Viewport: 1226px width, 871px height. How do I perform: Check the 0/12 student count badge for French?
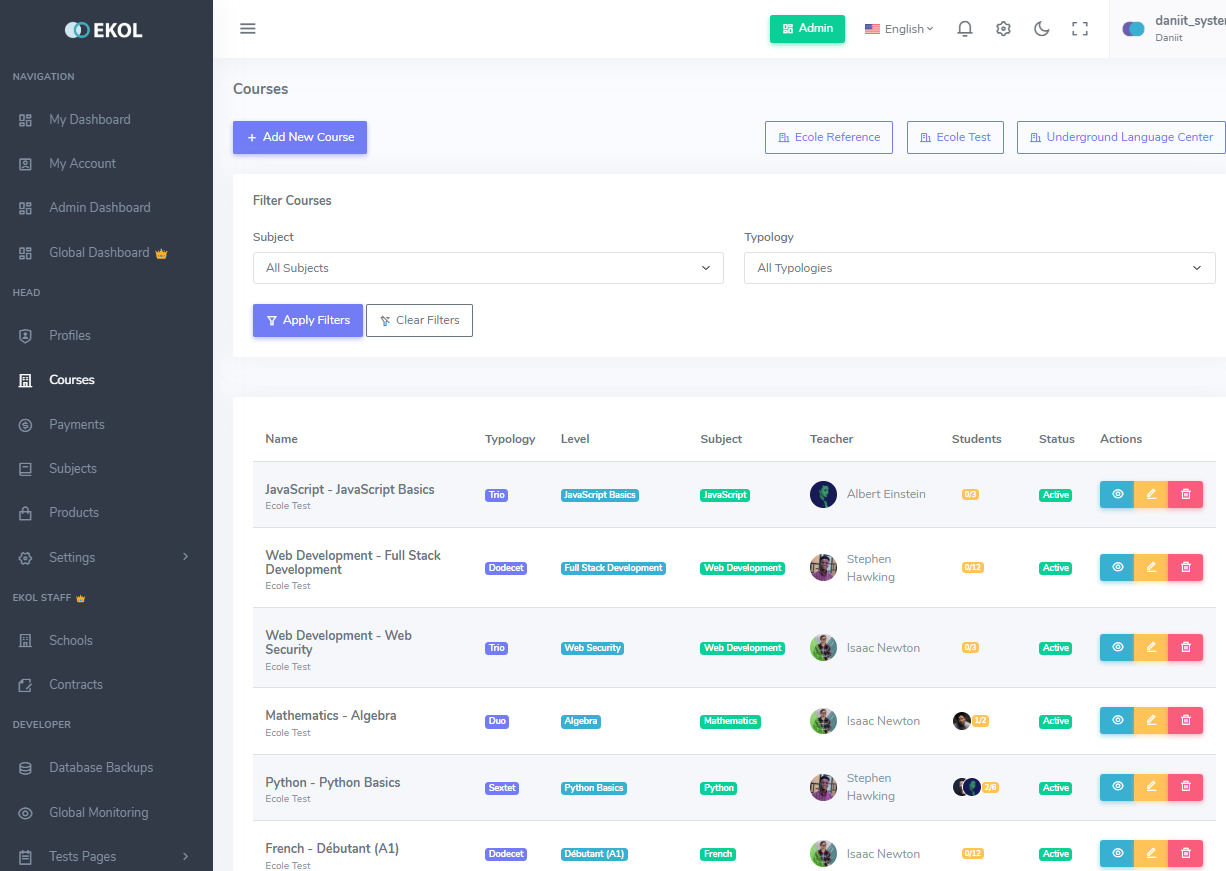pos(973,853)
